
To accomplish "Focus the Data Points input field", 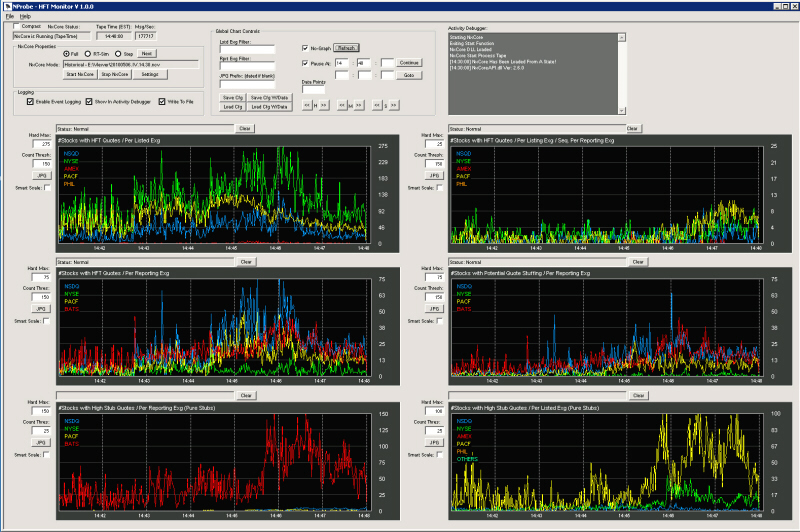I will pyautogui.click(x=313, y=89).
